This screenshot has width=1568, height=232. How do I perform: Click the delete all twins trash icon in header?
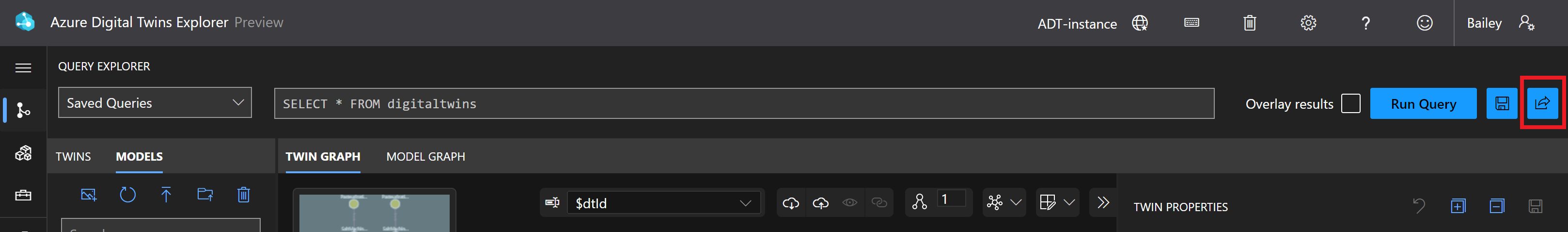coord(1249,23)
